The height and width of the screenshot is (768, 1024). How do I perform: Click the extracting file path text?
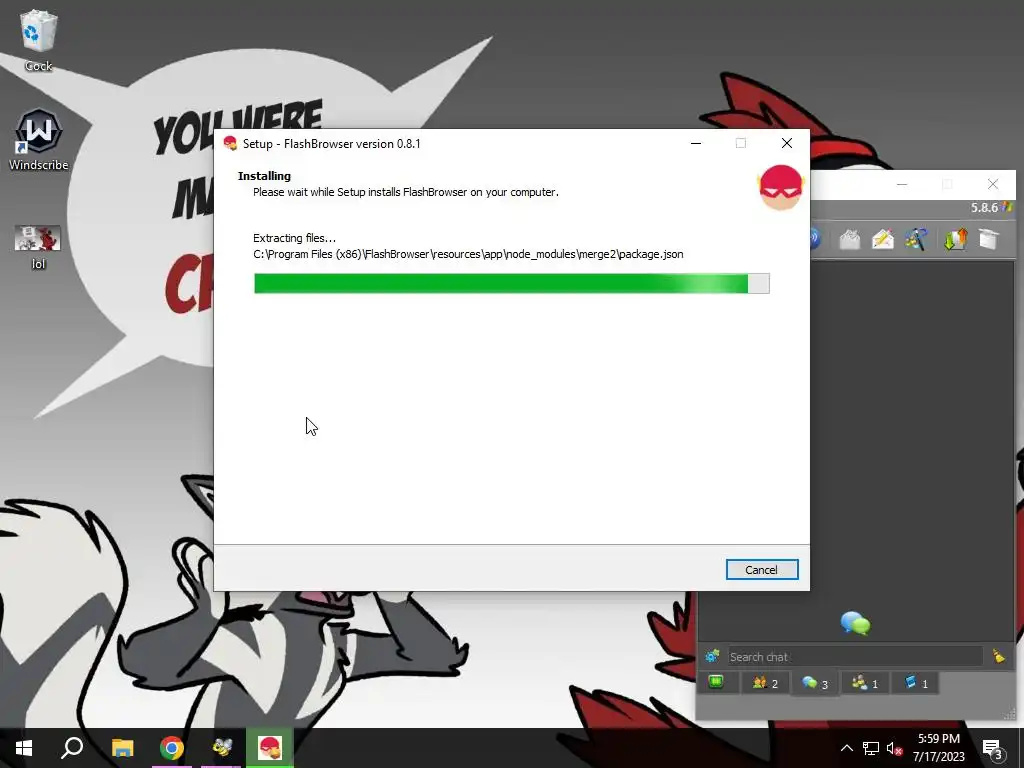[x=468, y=254]
